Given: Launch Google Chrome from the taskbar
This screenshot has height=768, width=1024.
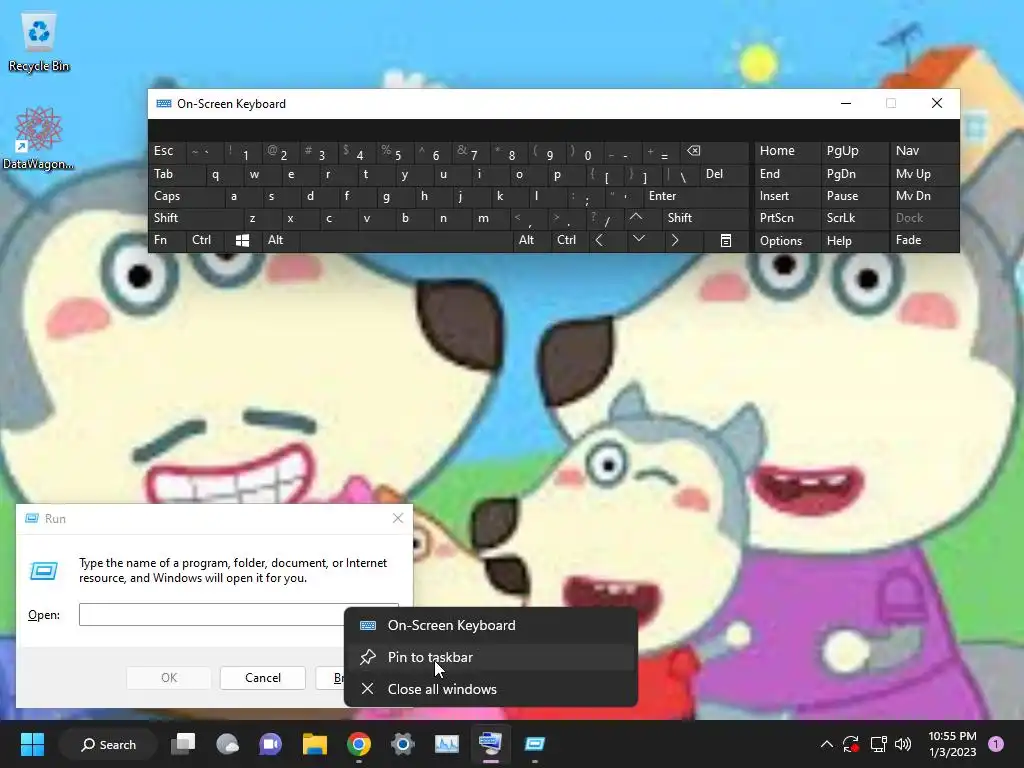Looking at the screenshot, I should [x=359, y=744].
